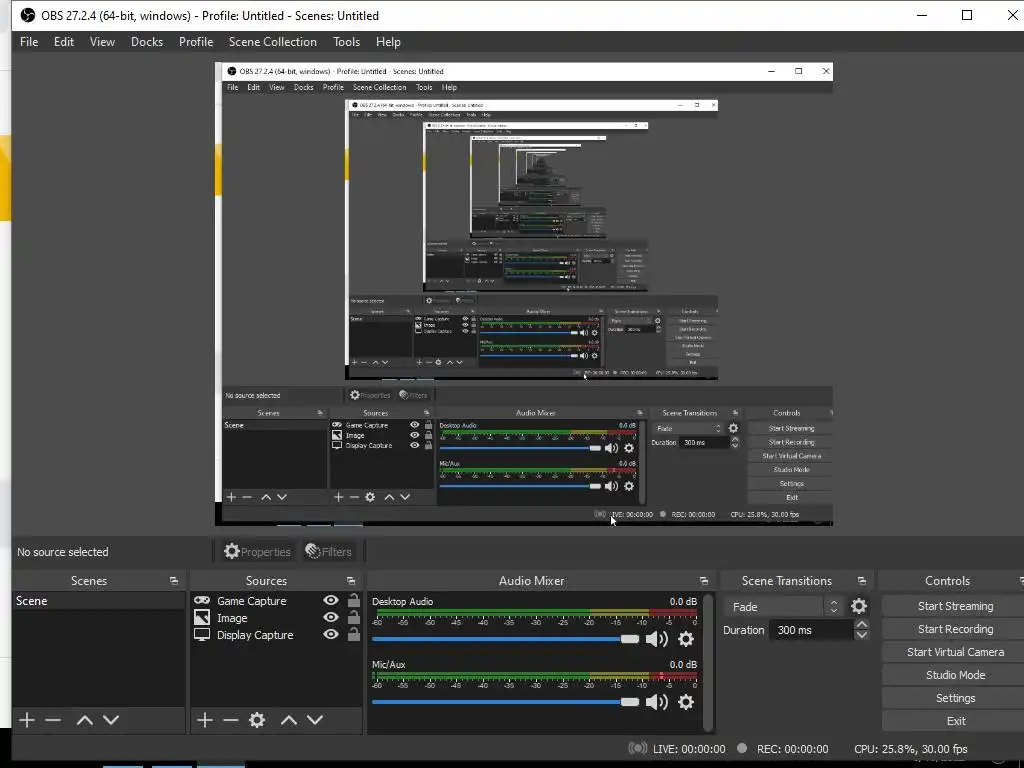
Task: Hide the Game Capture source
Action: point(331,600)
